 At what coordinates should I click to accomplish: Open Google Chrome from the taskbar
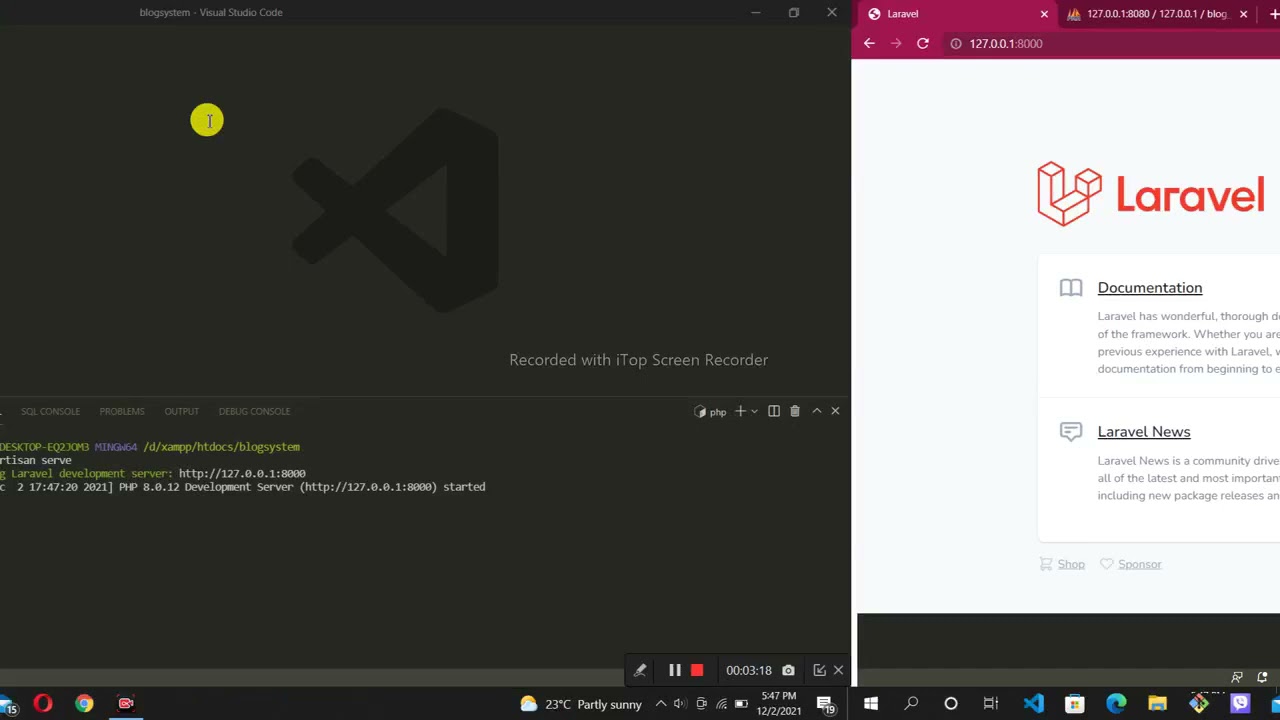point(84,704)
